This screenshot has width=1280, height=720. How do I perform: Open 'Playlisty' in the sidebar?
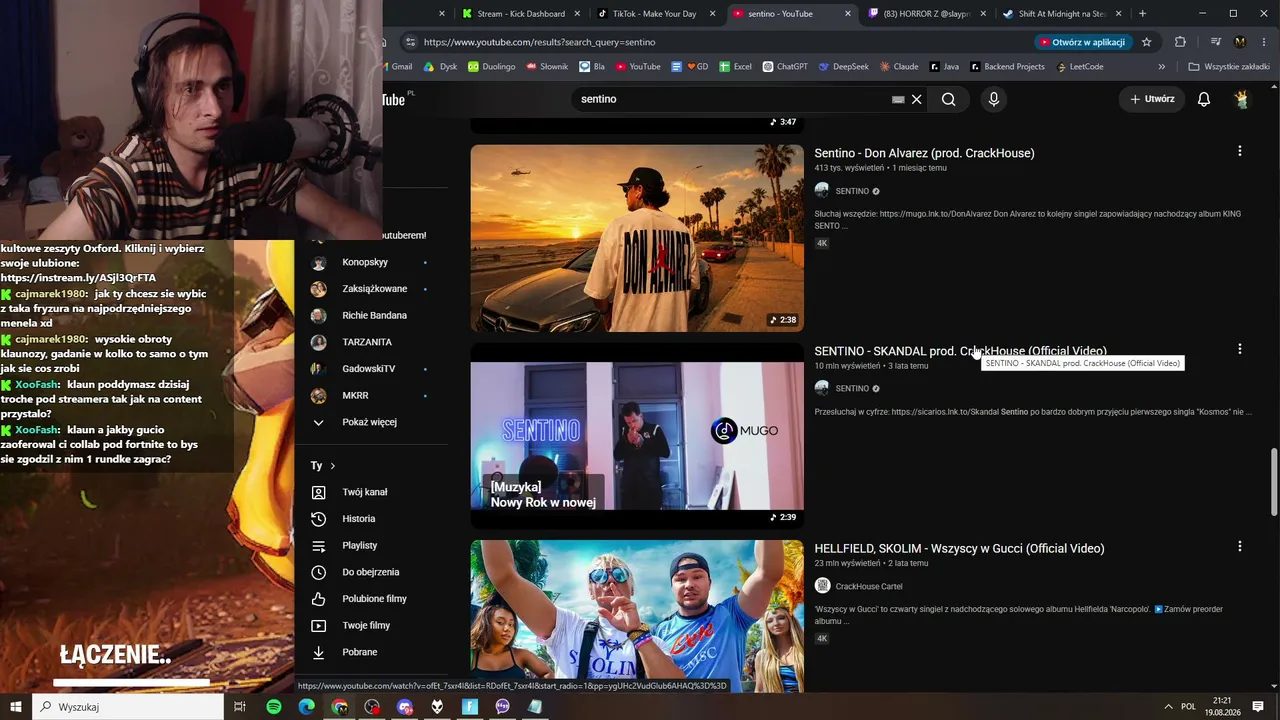[345, 545]
